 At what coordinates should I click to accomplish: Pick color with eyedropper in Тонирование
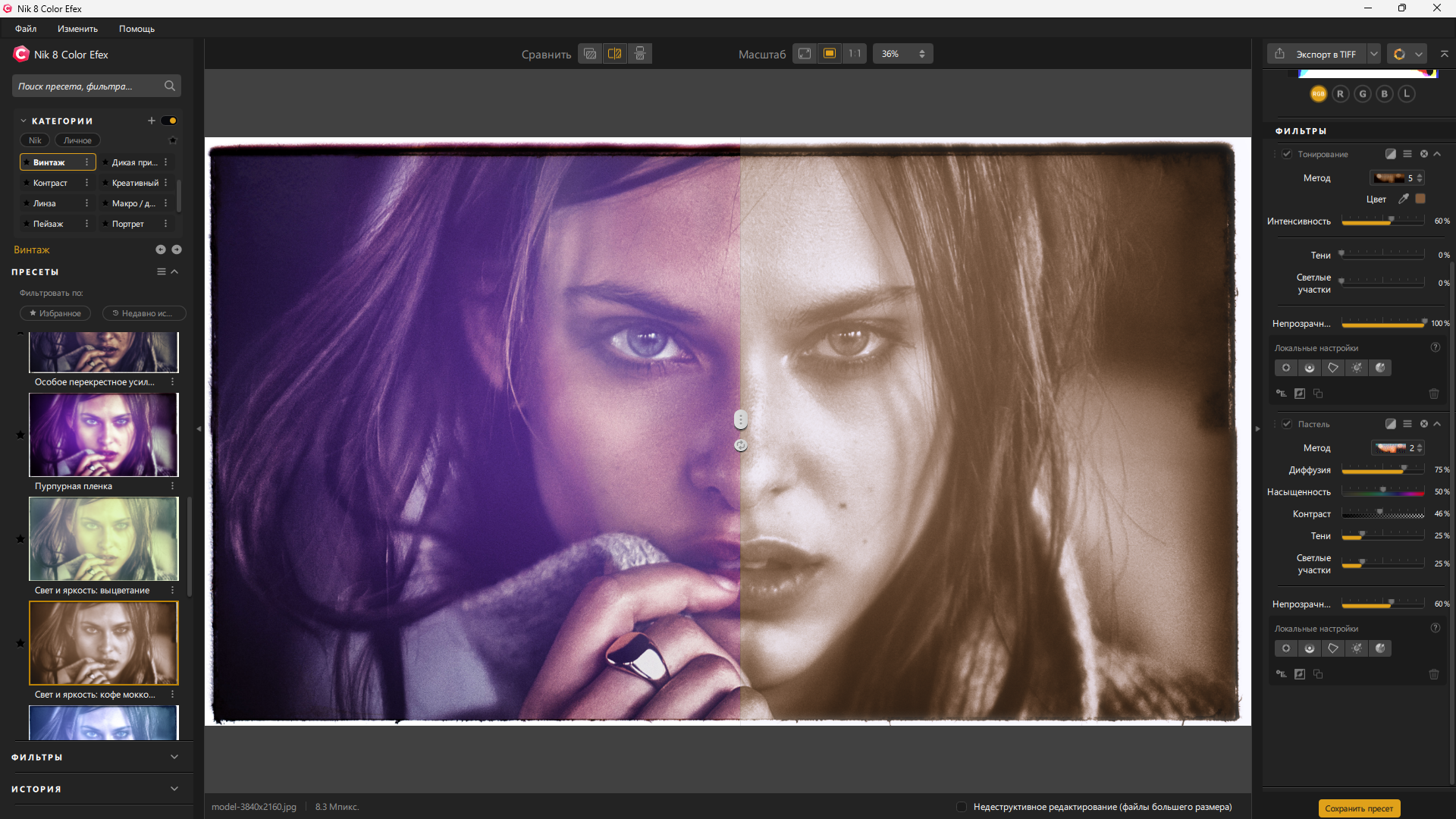click(x=1404, y=199)
